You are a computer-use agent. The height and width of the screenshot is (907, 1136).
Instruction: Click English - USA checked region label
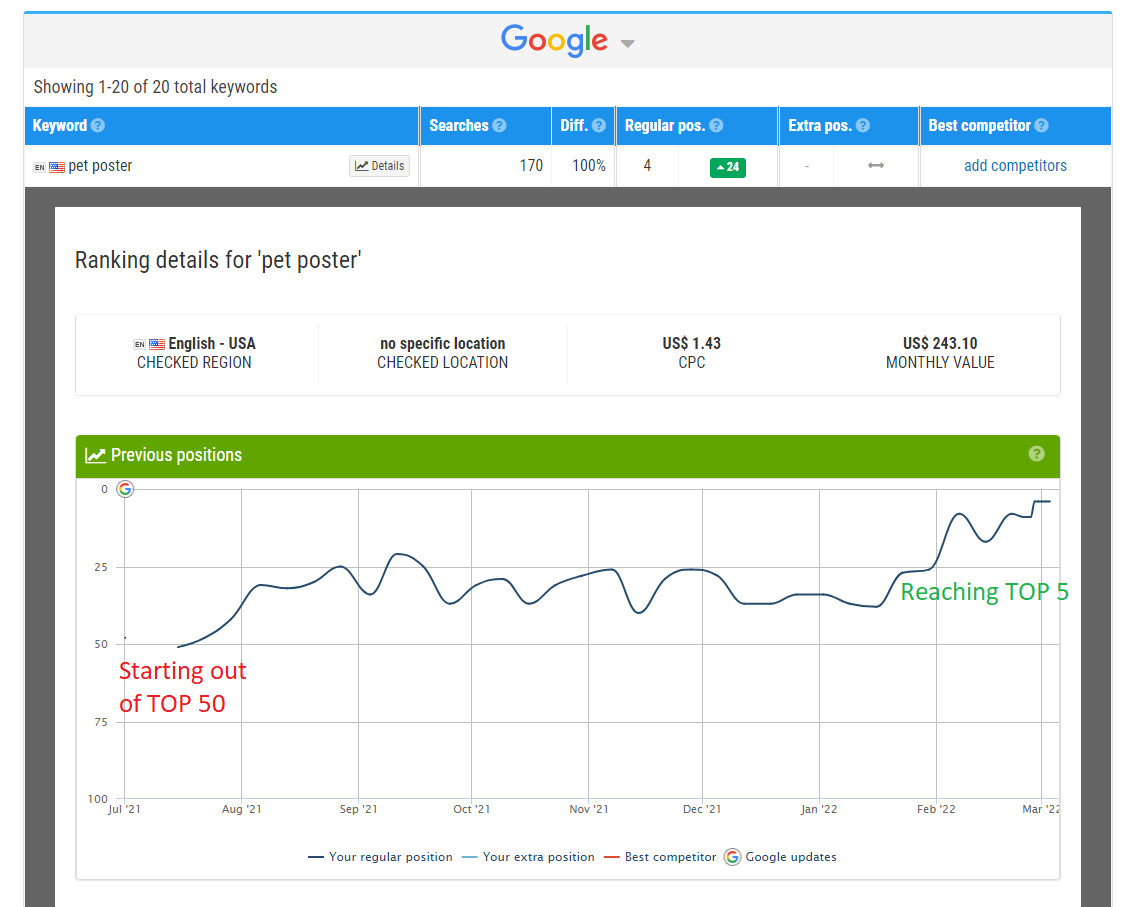point(212,343)
